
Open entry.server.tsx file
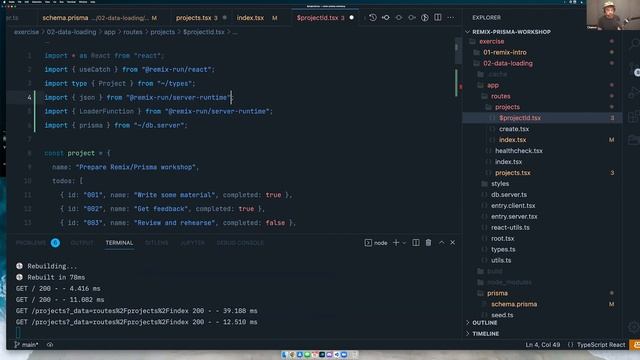click(x=514, y=217)
